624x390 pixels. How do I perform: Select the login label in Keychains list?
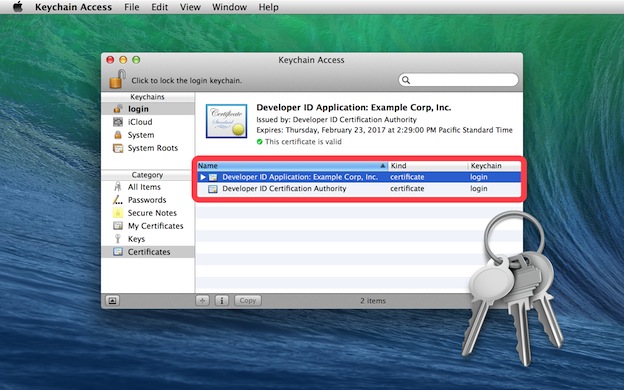[138, 109]
